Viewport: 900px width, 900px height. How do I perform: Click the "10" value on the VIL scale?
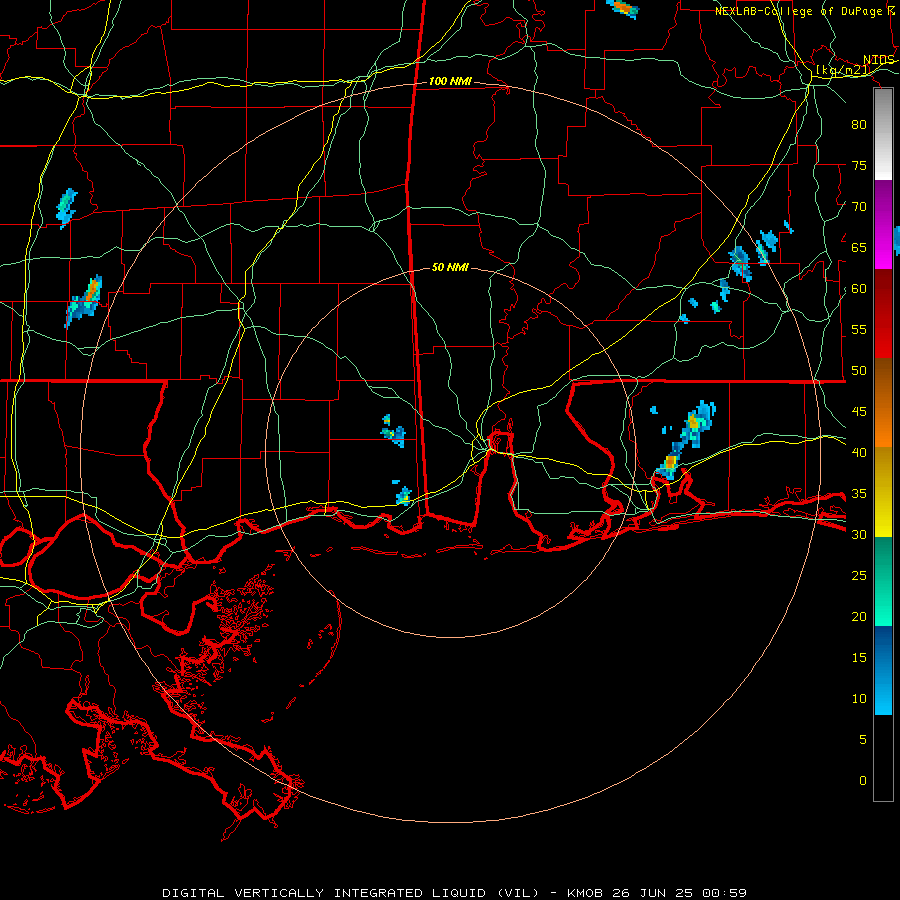click(x=859, y=699)
